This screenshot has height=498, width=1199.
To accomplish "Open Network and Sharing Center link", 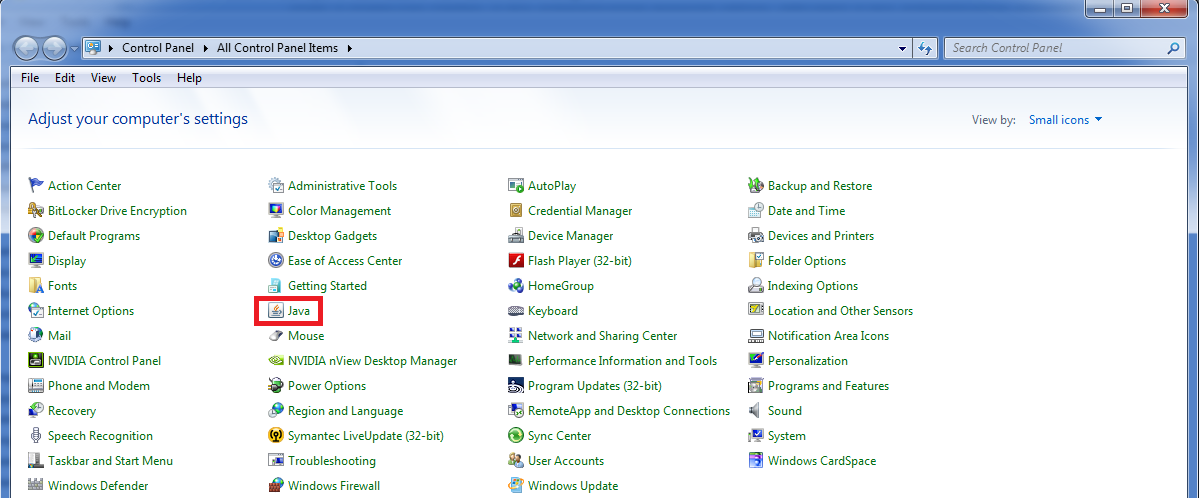I will click(x=603, y=336).
